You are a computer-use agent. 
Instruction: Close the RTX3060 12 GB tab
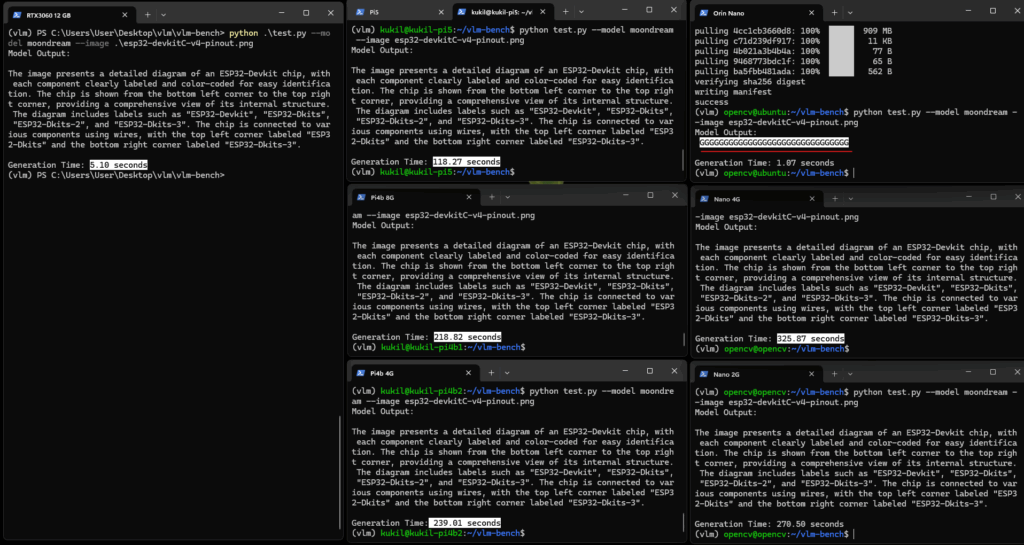(124, 15)
